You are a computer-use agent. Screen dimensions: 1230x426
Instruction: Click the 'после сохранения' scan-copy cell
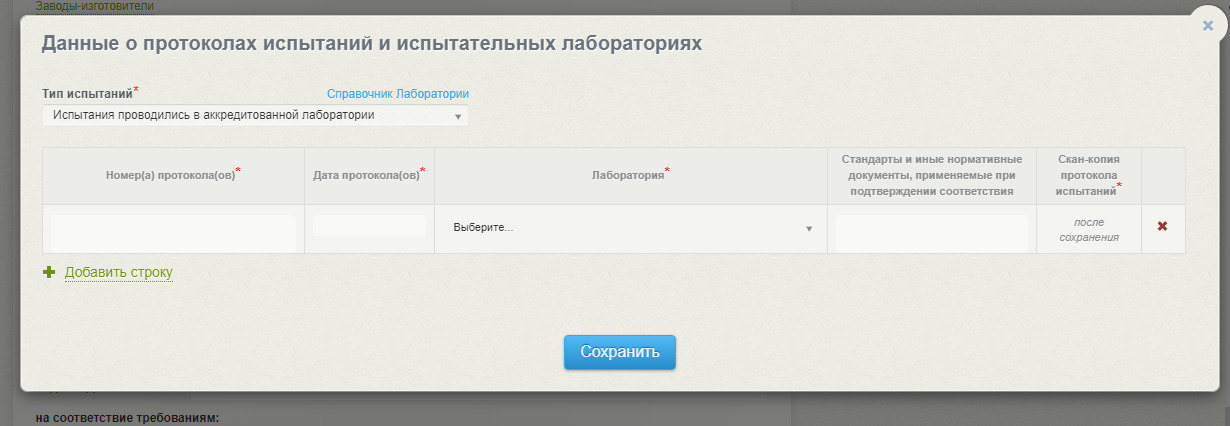pos(1088,229)
